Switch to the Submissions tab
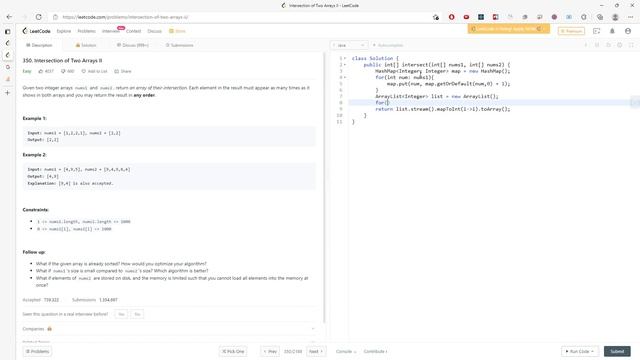 (180, 45)
